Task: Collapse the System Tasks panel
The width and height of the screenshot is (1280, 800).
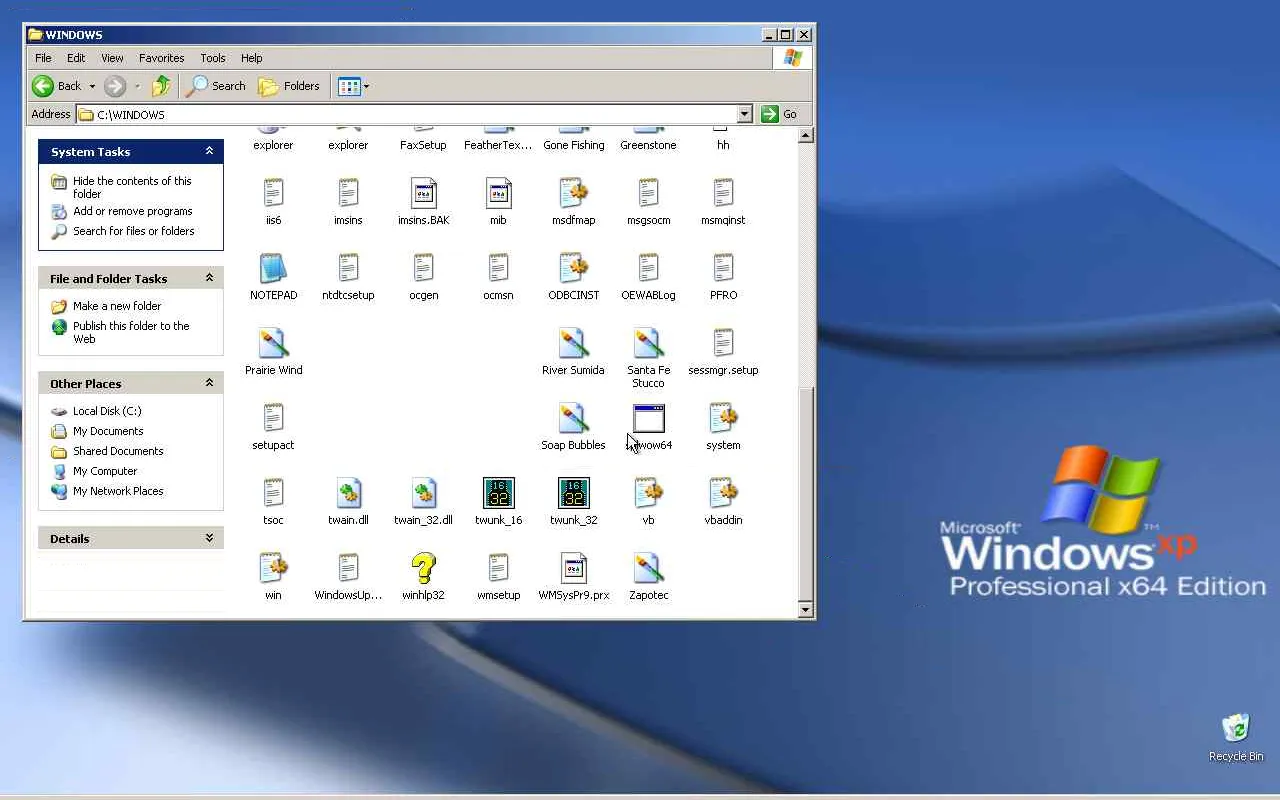Action: (x=209, y=151)
